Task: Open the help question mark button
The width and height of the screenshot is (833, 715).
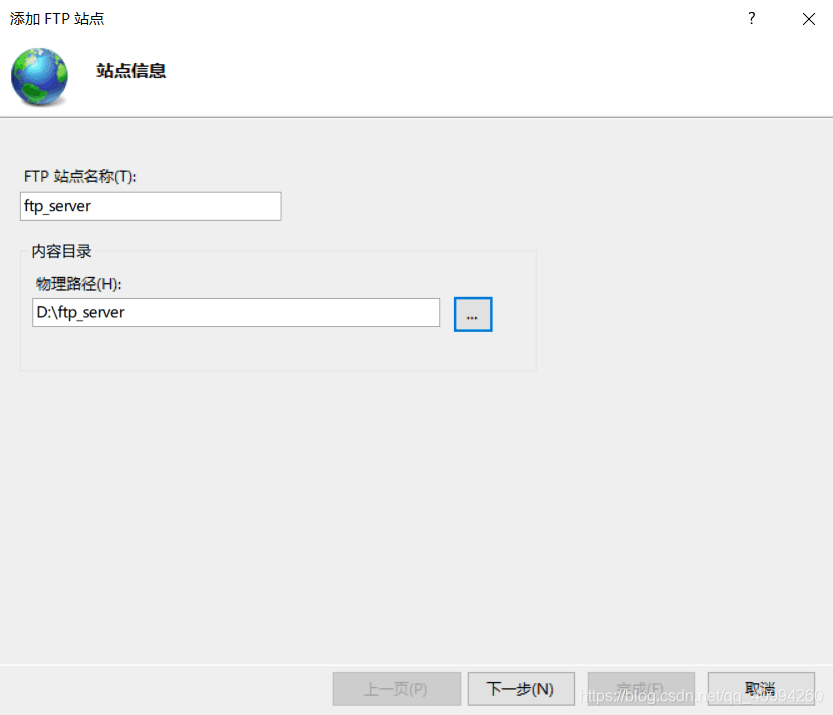Action: pyautogui.click(x=751, y=19)
